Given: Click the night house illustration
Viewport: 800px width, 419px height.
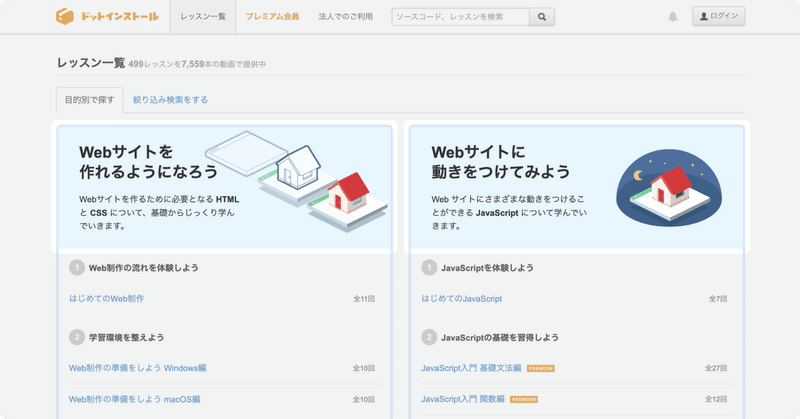Looking at the screenshot, I should 668,188.
